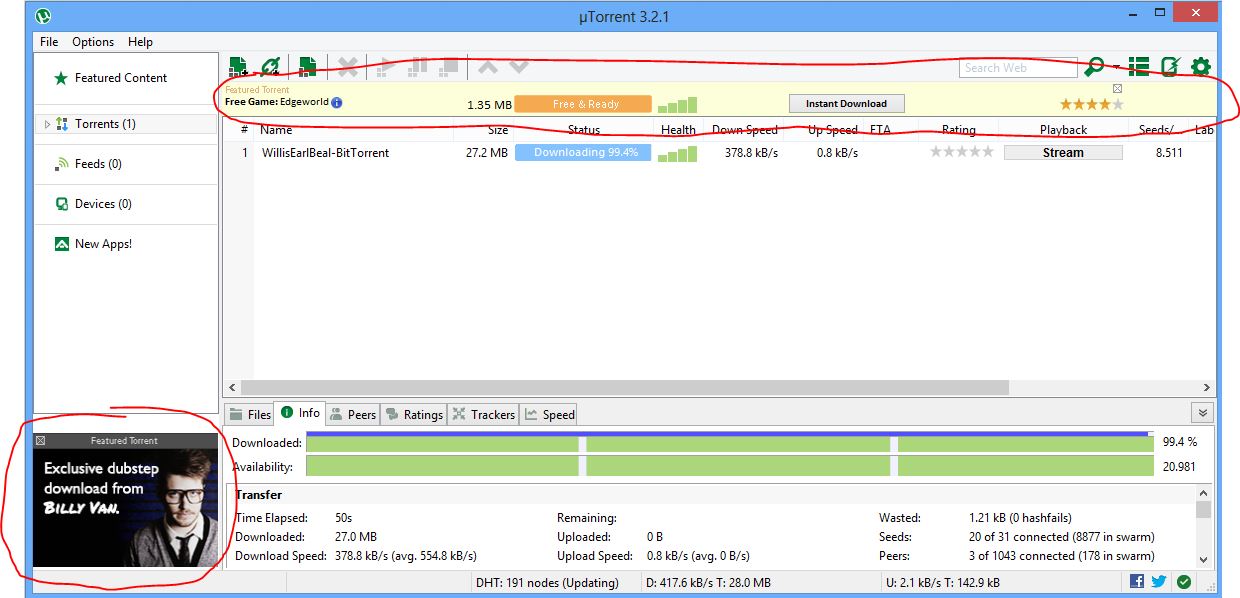Screen dimensions: 1240x598
Task: Focus the Search Web input field
Action: pyautogui.click(x=1019, y=67)
